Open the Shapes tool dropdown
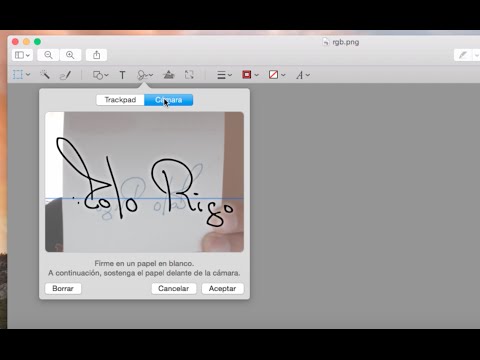 (x=100, y=75)
